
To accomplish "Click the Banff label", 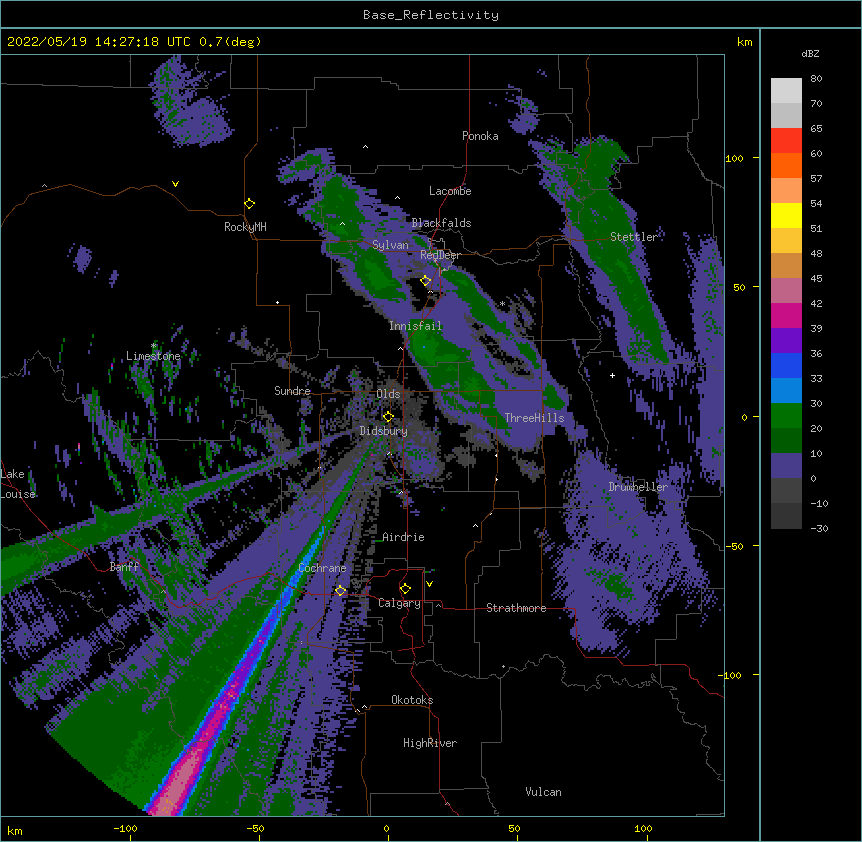I will click(x=124, y=567).
